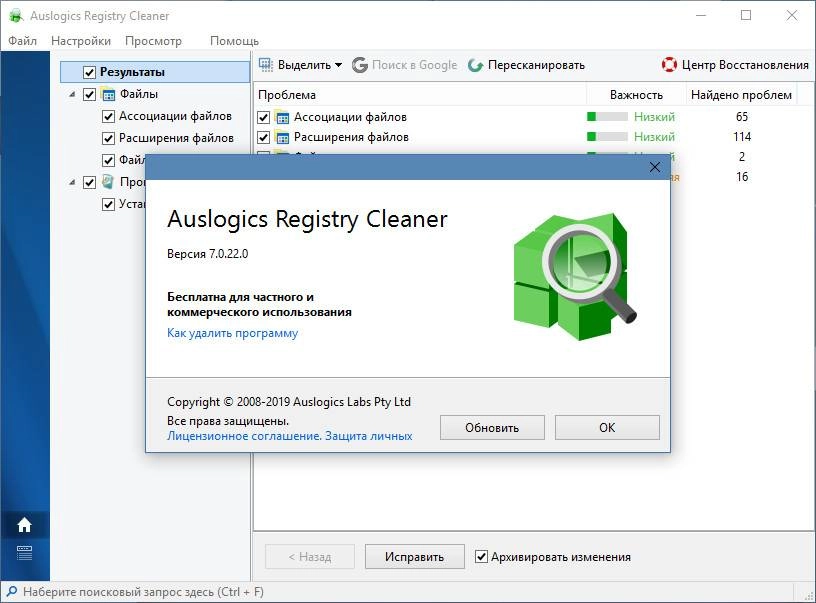Click the Обновить button
Image resolution: width=816 pixels, height=603 pixels.
coord(492,428)
